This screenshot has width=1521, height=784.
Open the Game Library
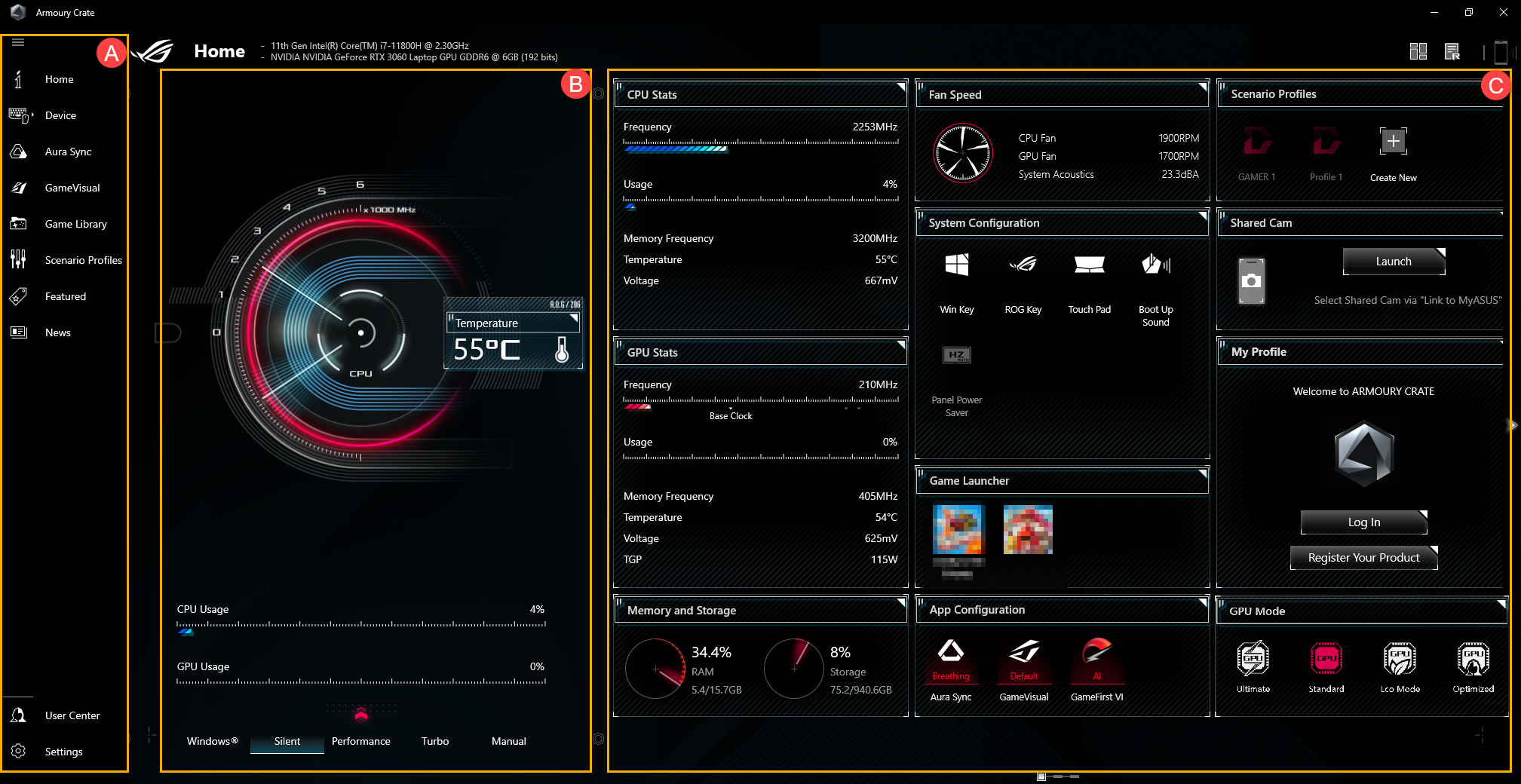[76, 224]
